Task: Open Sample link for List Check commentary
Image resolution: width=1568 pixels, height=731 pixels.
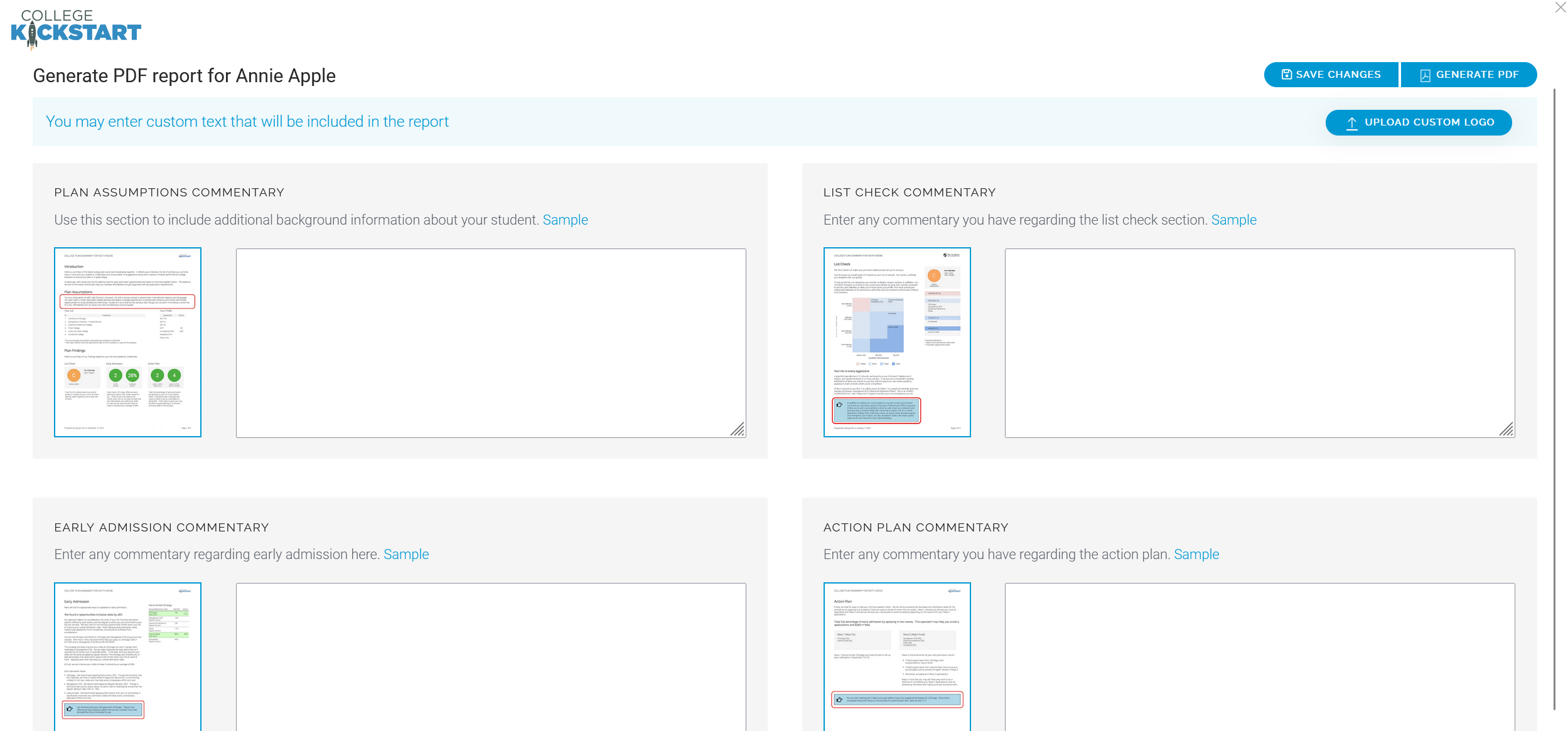Action: coord(1233,220)
